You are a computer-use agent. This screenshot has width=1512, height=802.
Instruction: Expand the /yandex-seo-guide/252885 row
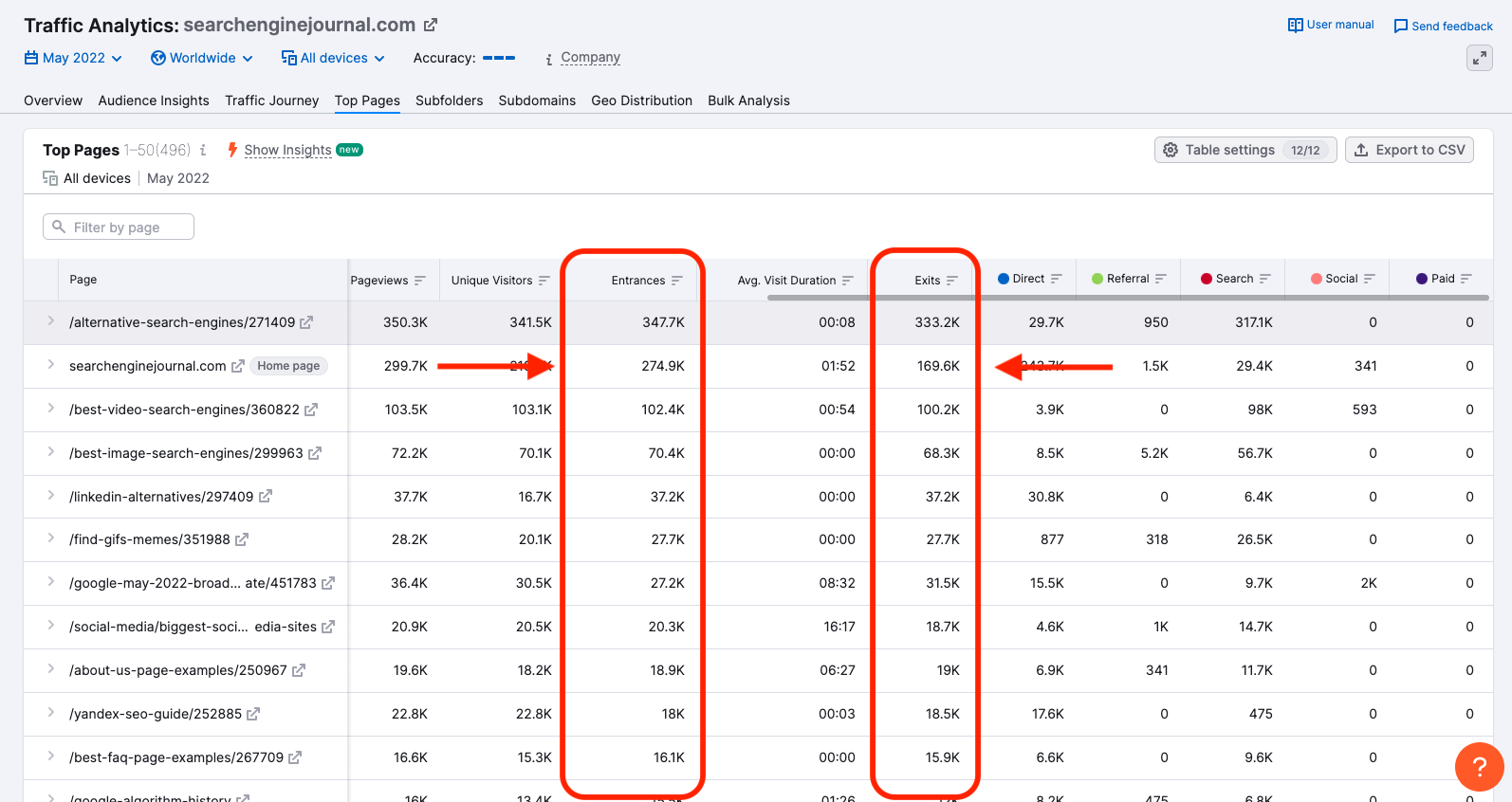pos(51,713)
